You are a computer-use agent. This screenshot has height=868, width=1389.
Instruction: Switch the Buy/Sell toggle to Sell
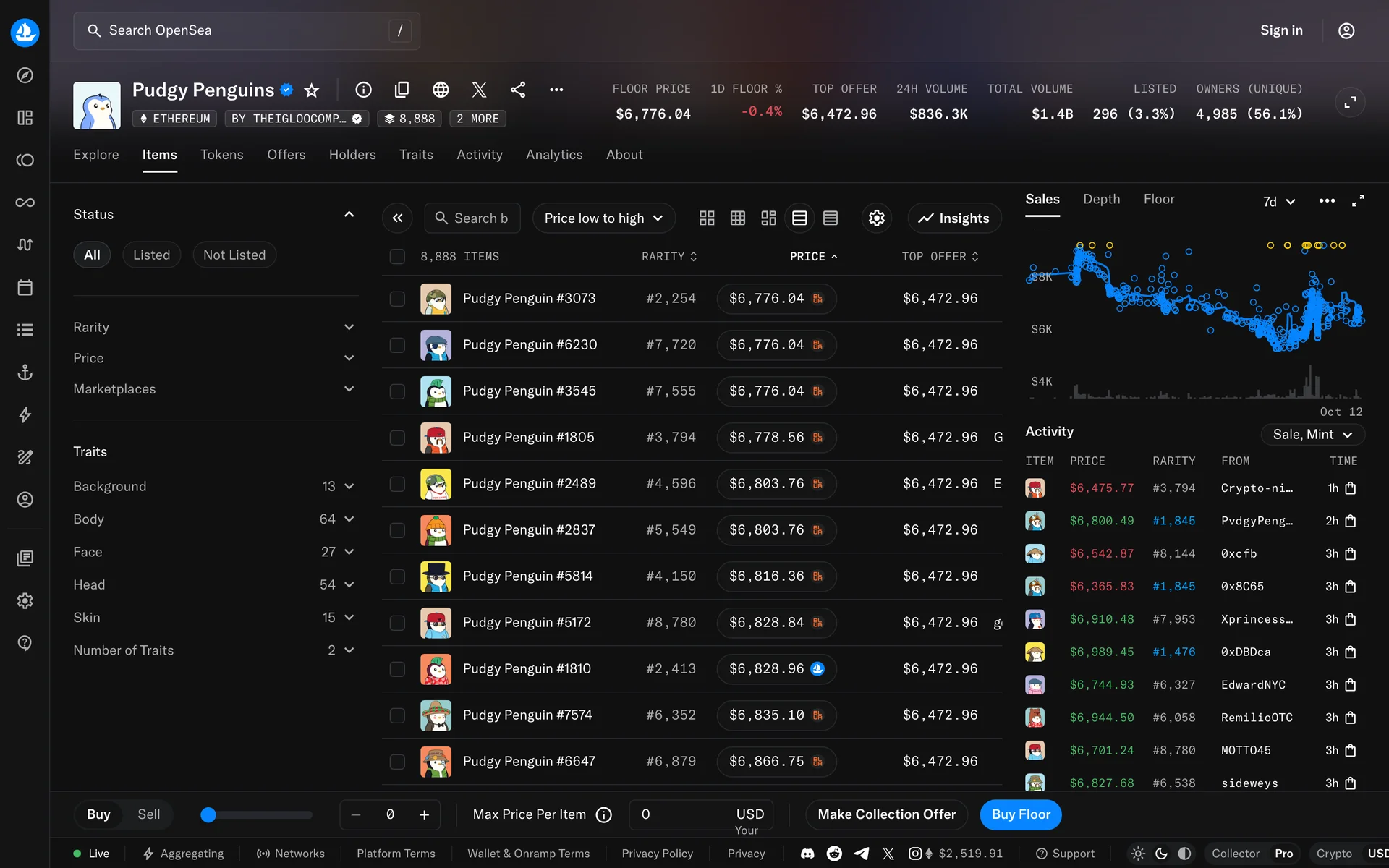[x=148, y=814]
